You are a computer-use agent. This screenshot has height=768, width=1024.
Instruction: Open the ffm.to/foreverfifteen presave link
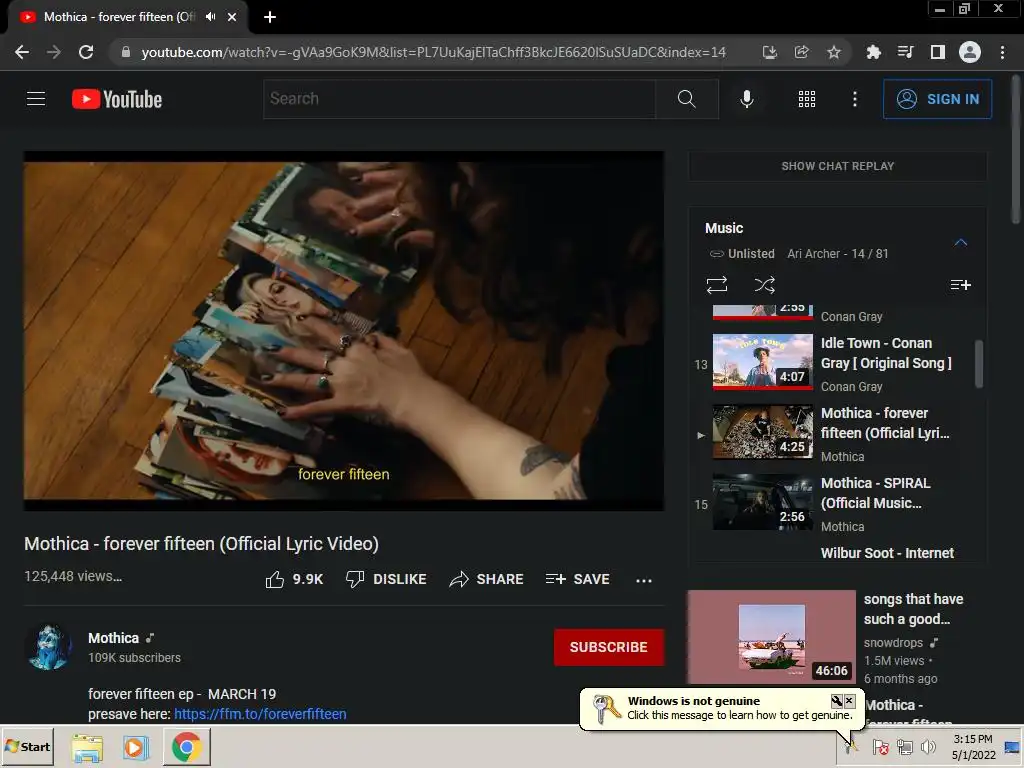coord(260,714)
